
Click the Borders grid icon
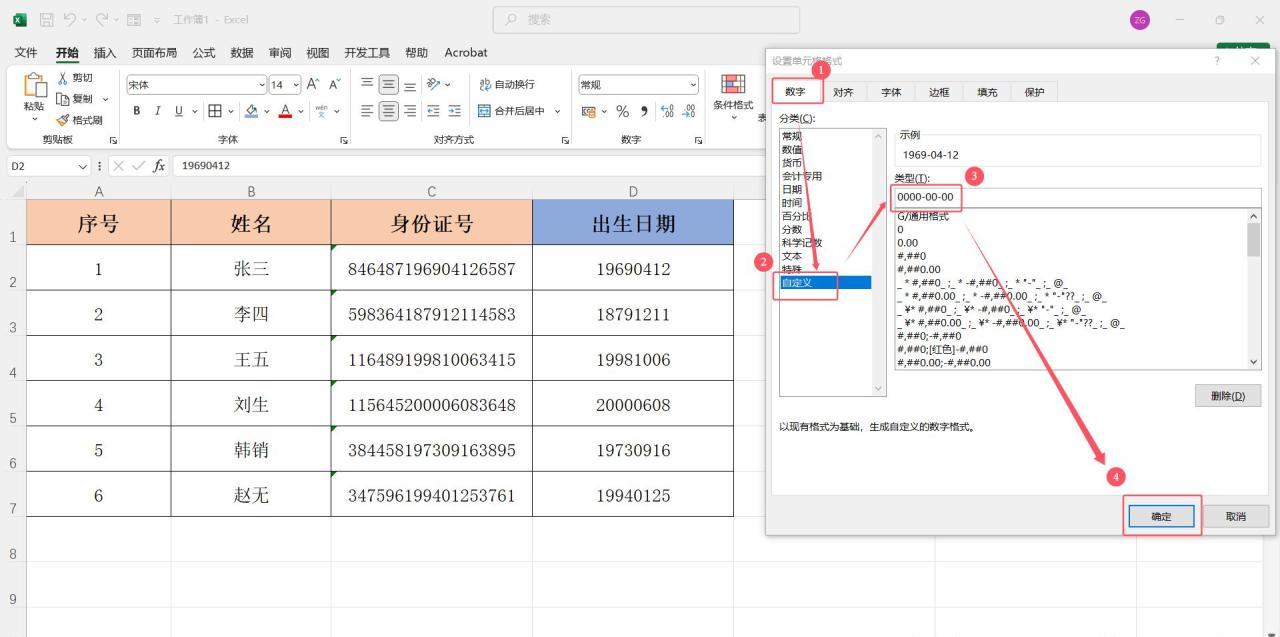[215, 111]
